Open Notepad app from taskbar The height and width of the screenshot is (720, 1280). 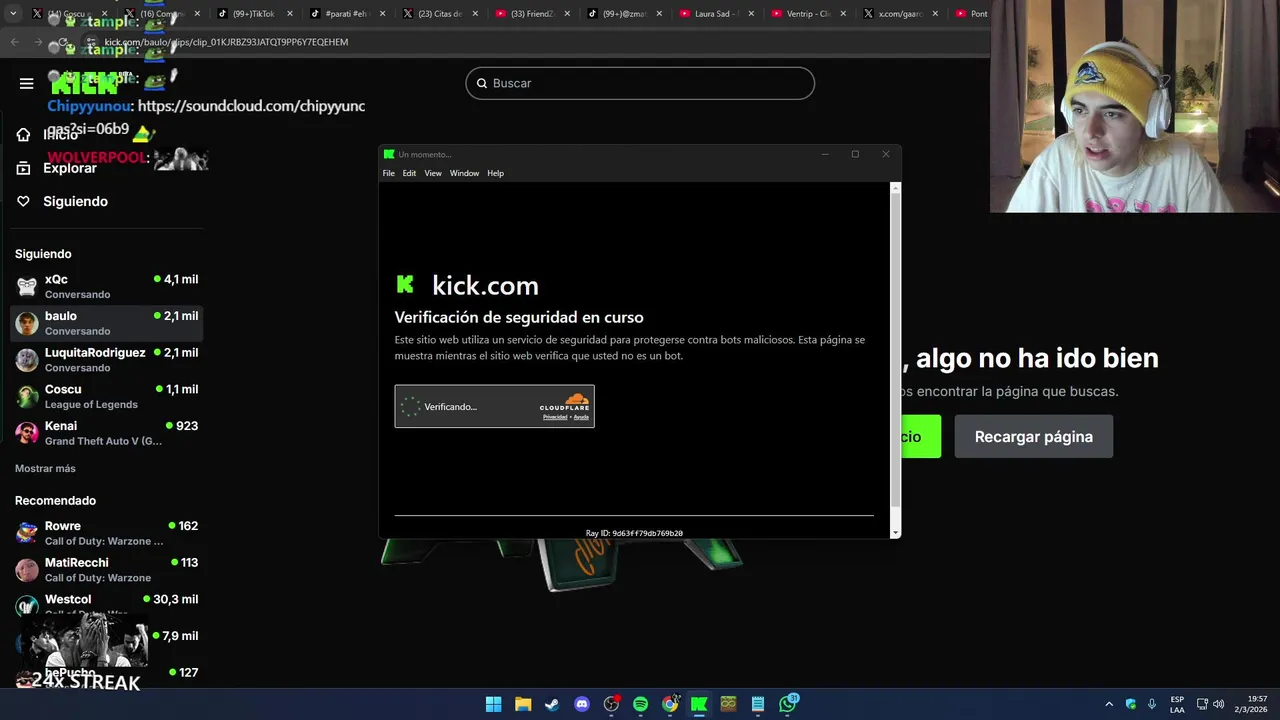coord(758,704)
